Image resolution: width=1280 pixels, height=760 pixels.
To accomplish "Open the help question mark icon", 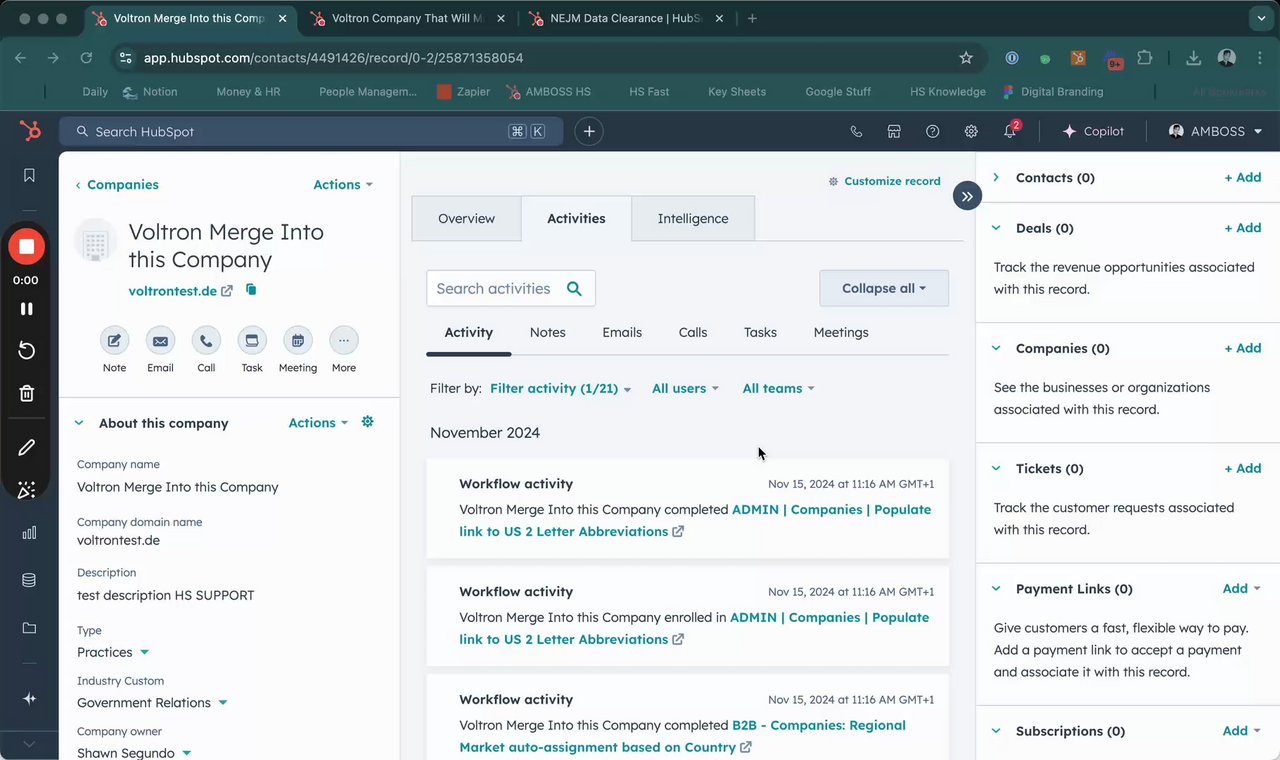I will pyautogui.click(x=932, y=131).
